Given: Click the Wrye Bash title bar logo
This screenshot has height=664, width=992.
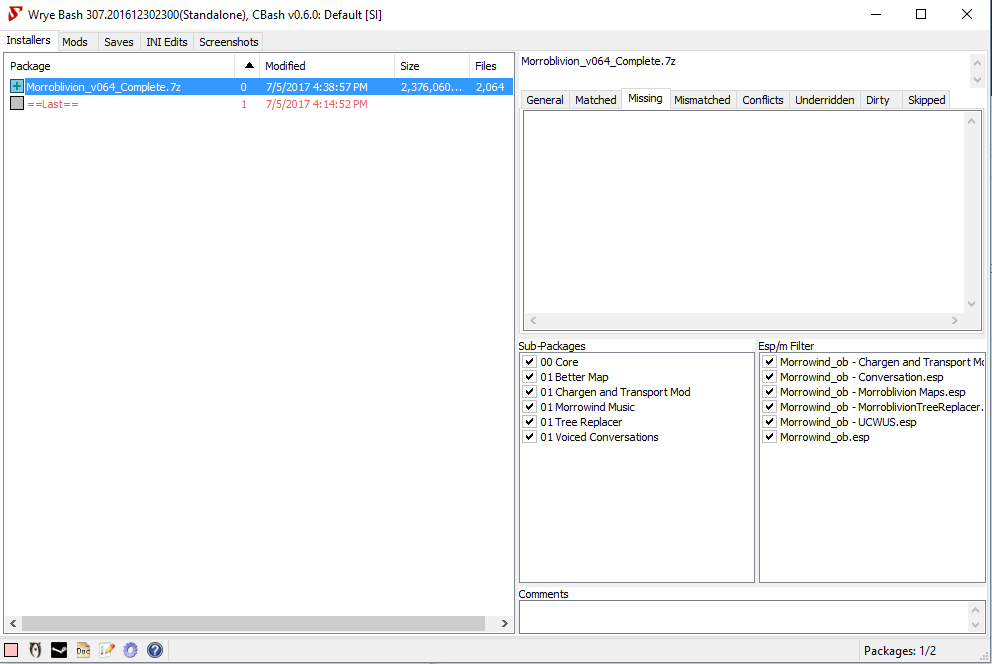Looking at the screenshot, I should [15, 14].
